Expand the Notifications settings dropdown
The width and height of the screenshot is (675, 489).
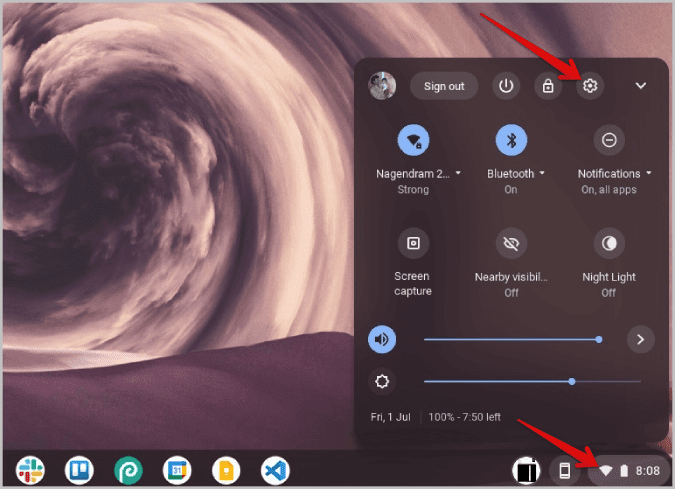coord(649,173)
